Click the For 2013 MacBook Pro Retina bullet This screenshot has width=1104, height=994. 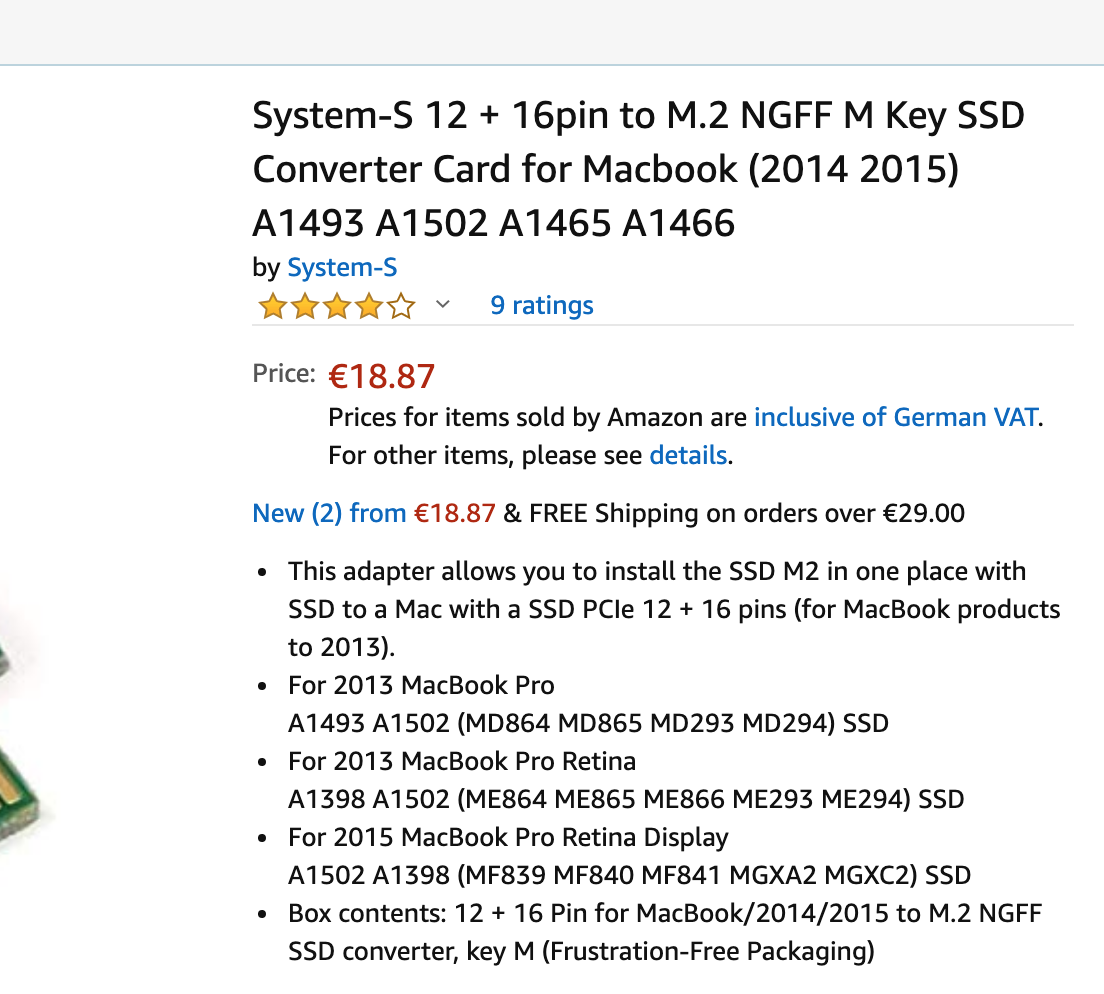[626, 780]
